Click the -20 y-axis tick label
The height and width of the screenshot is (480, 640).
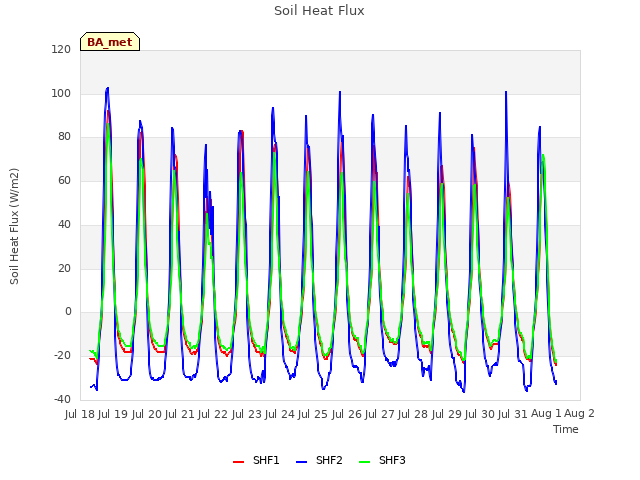(62, 356)
